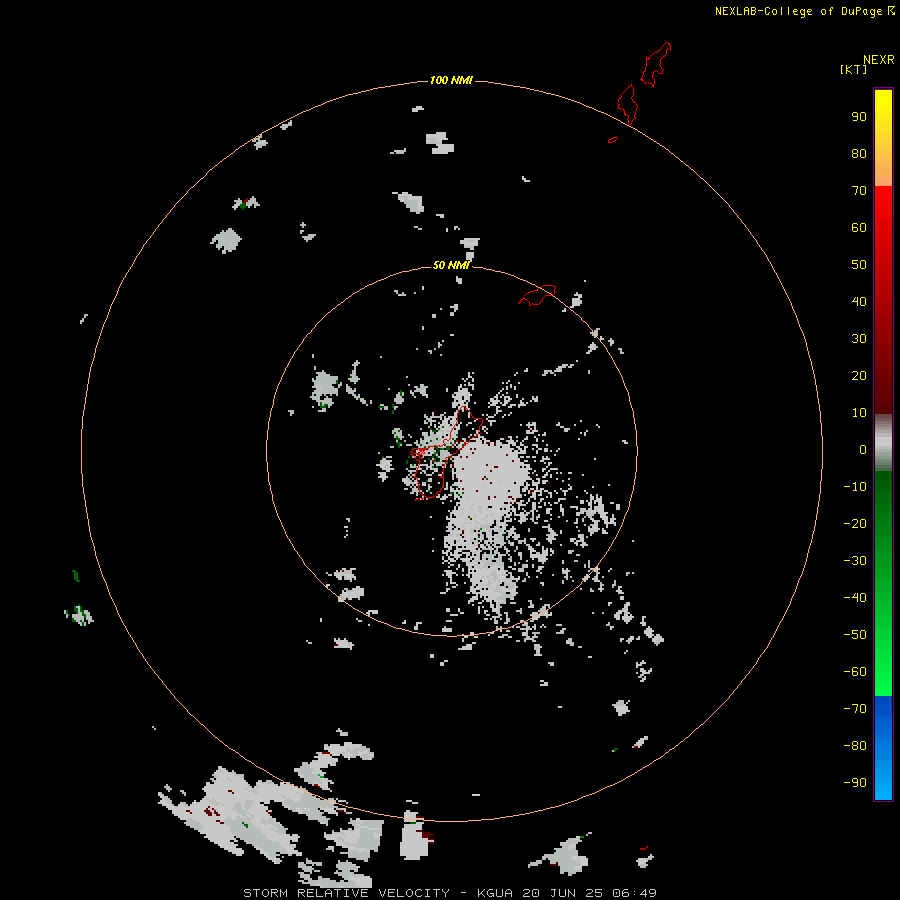Viewport: 900px width, 900px height.
Task: Select the 0 value on velocity scale
Action: point(863,449)
